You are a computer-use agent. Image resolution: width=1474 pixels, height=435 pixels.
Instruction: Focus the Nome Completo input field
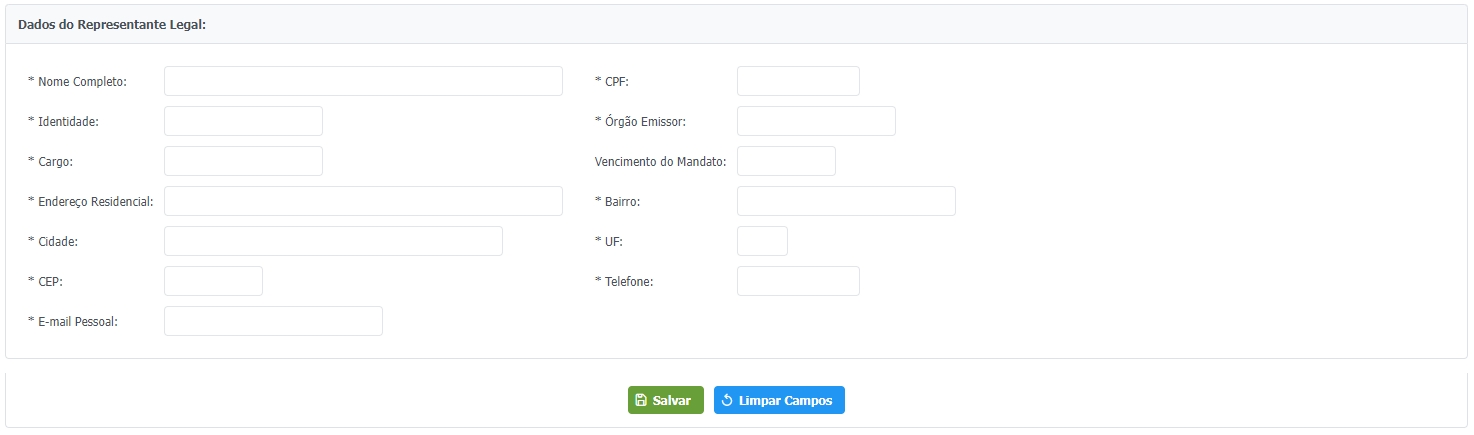pyautogui.click(x=363, y=81)
